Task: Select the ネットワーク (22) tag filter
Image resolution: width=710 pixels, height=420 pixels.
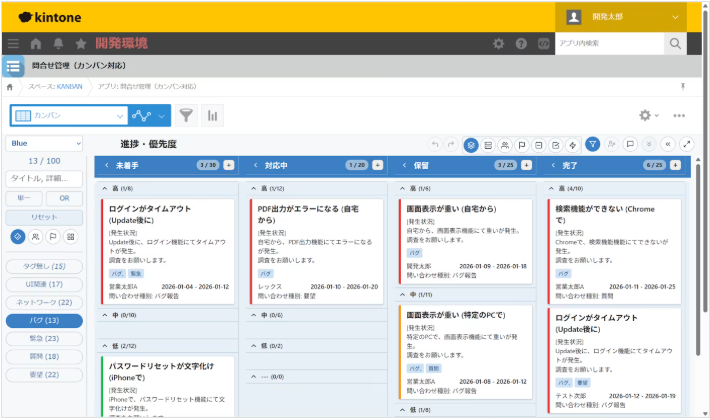Action: coord(44,302)
